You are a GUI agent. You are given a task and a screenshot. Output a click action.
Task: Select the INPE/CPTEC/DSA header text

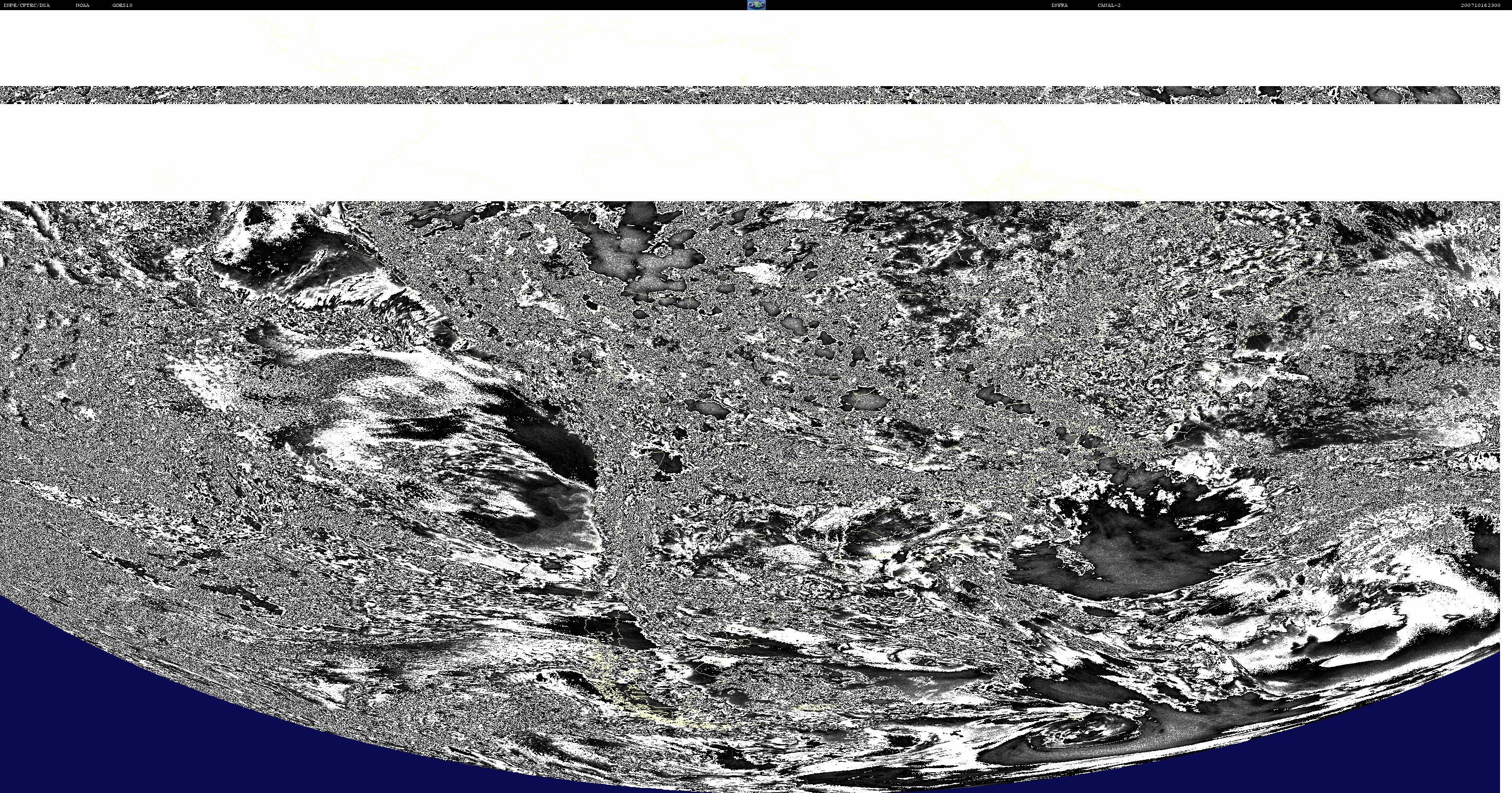(27, 5)
